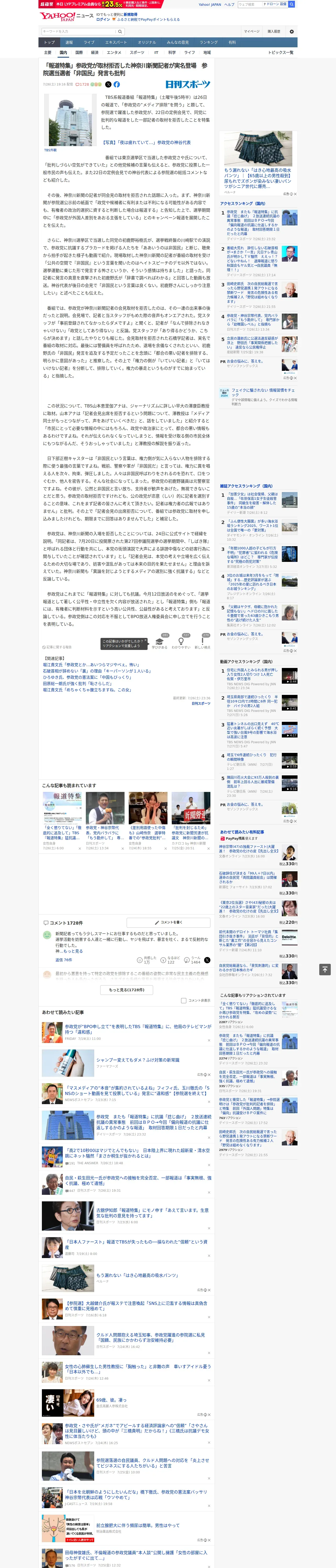
Task: Open settings gear icon in header
Action: coord(292,32)
